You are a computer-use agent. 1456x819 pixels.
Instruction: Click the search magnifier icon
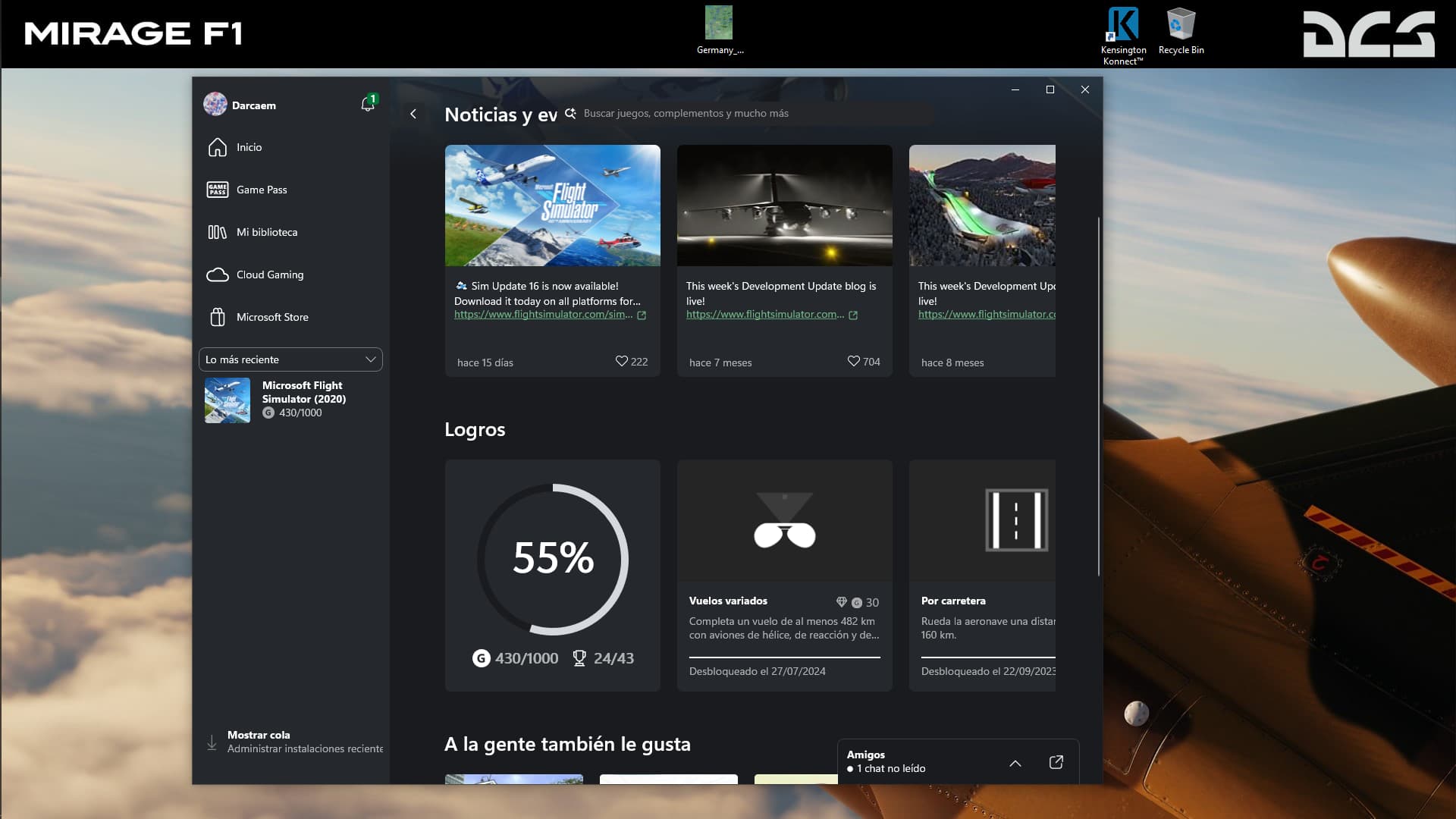(570, 114)
